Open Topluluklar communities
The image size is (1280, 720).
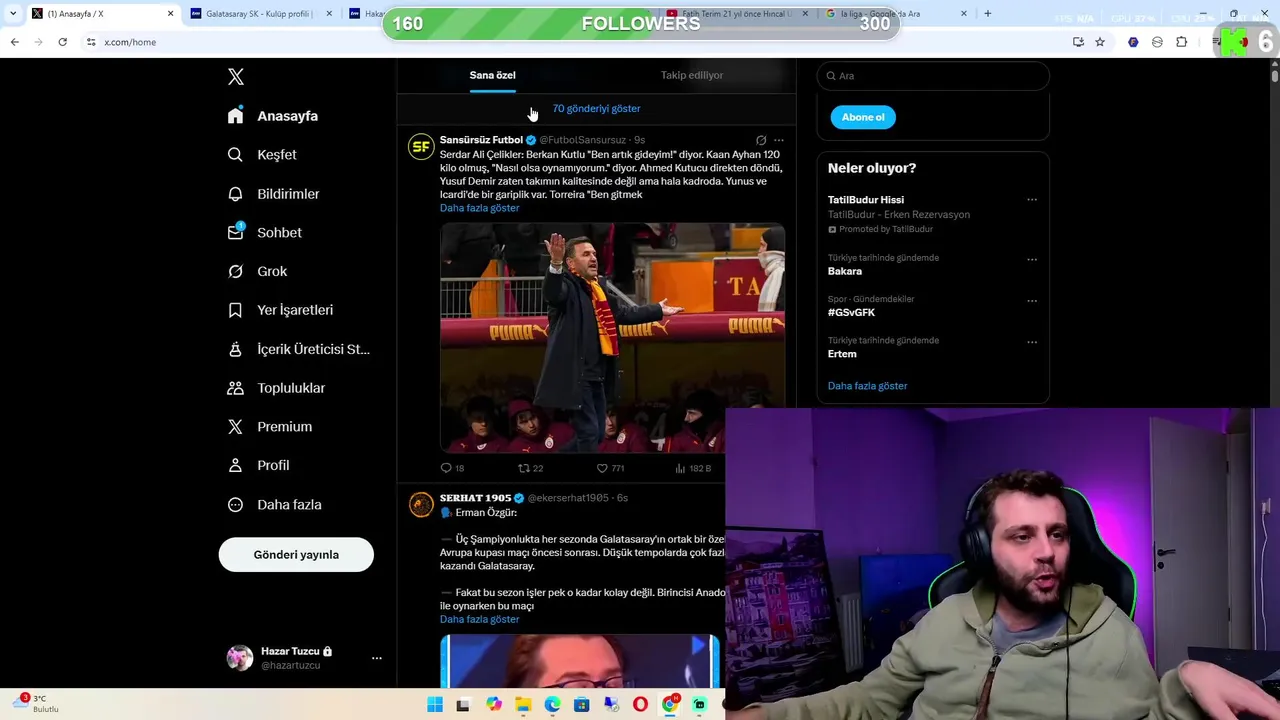(x=276, y=388)
